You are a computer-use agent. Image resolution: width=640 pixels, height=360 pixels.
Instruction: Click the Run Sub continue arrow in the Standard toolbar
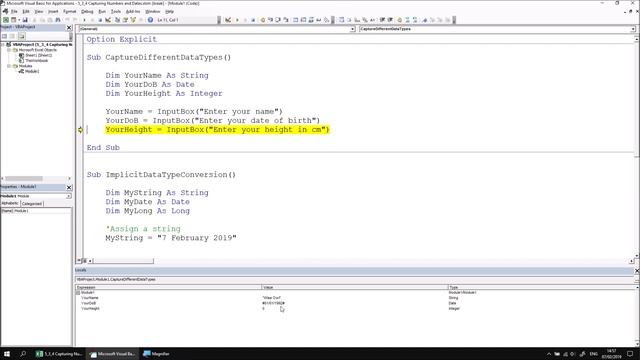84,20
